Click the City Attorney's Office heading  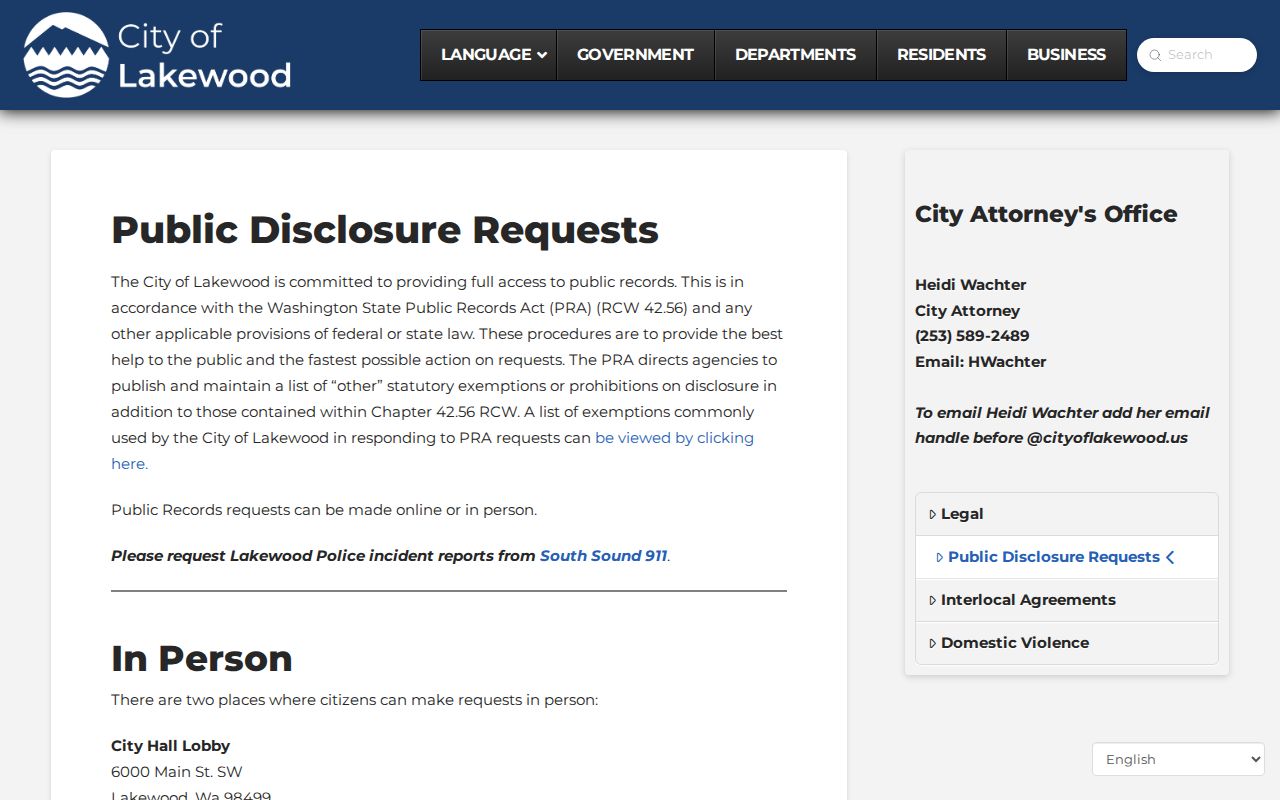pyautogui.click(x=1046, y=214)
